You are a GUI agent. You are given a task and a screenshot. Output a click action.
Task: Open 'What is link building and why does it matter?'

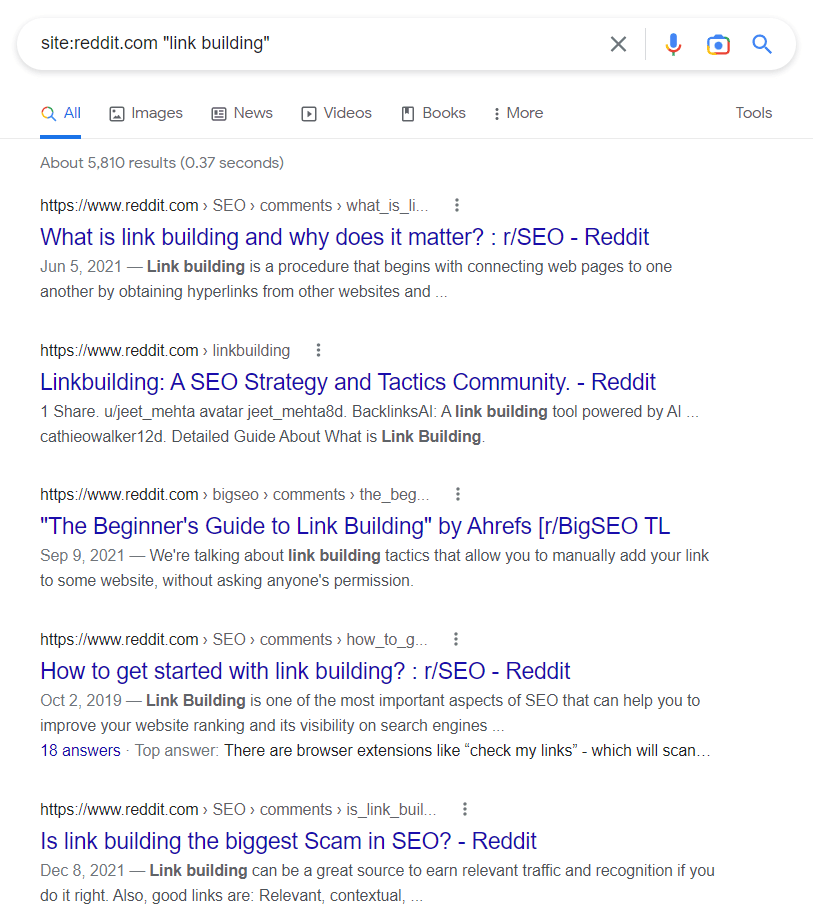(x=345, y=237)
